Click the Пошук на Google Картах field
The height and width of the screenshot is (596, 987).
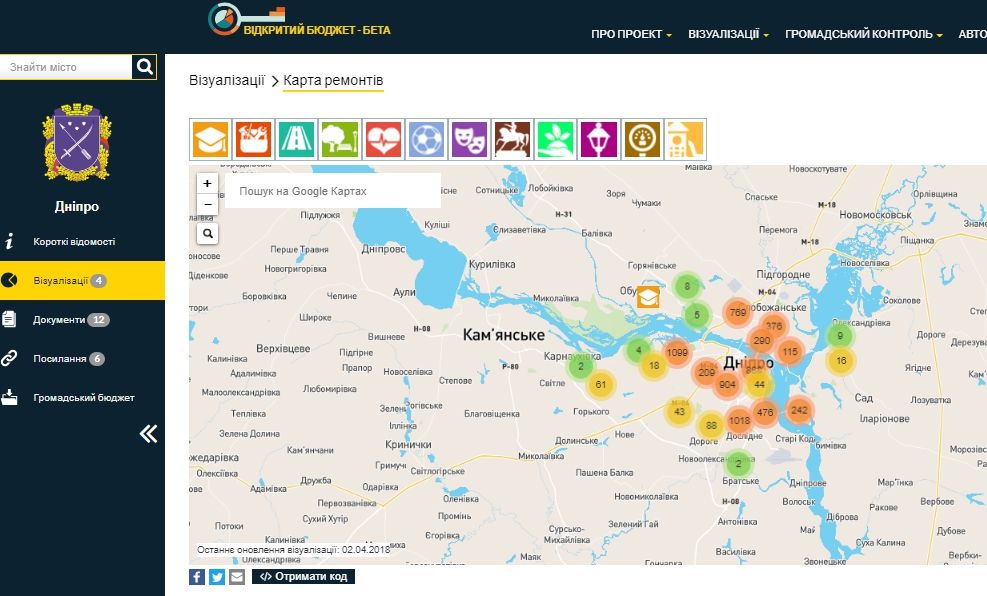tap(332, 191)
